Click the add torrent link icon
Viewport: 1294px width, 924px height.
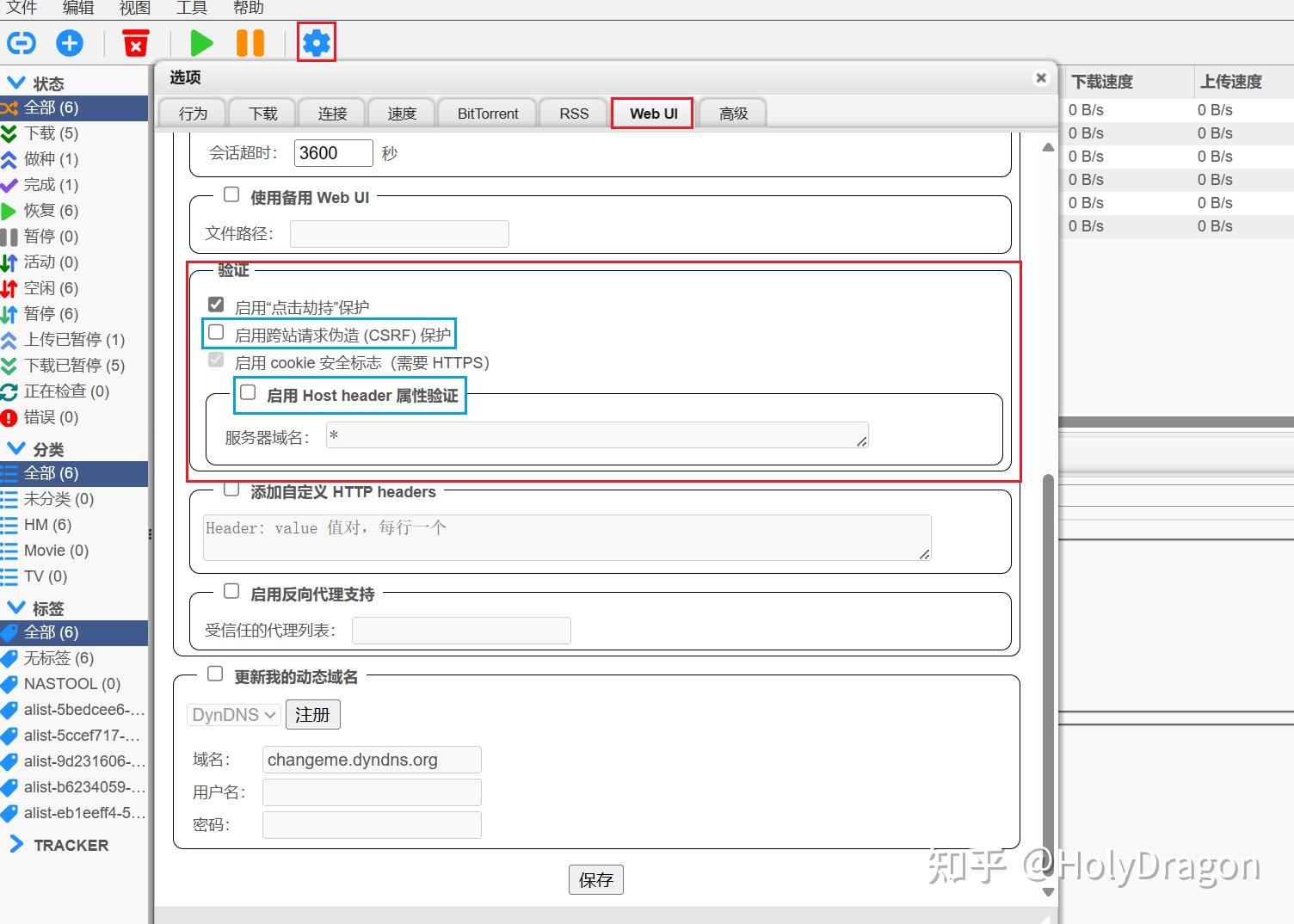pos(21,42)
